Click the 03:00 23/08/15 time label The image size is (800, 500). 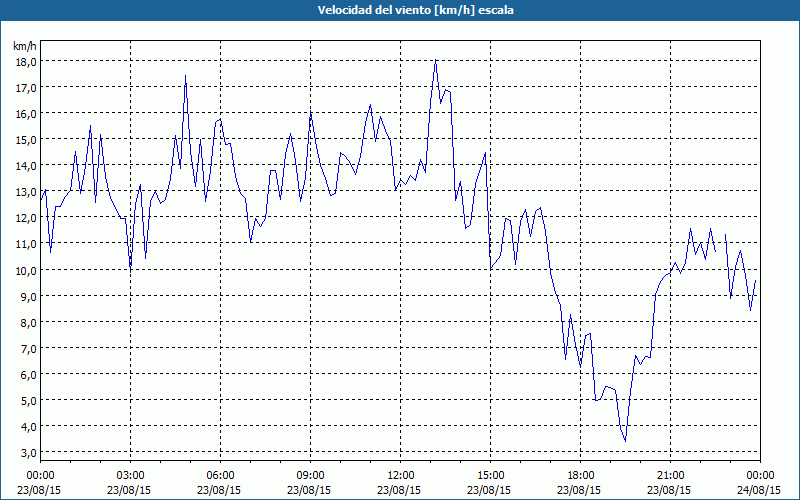[x=130, y=483]
